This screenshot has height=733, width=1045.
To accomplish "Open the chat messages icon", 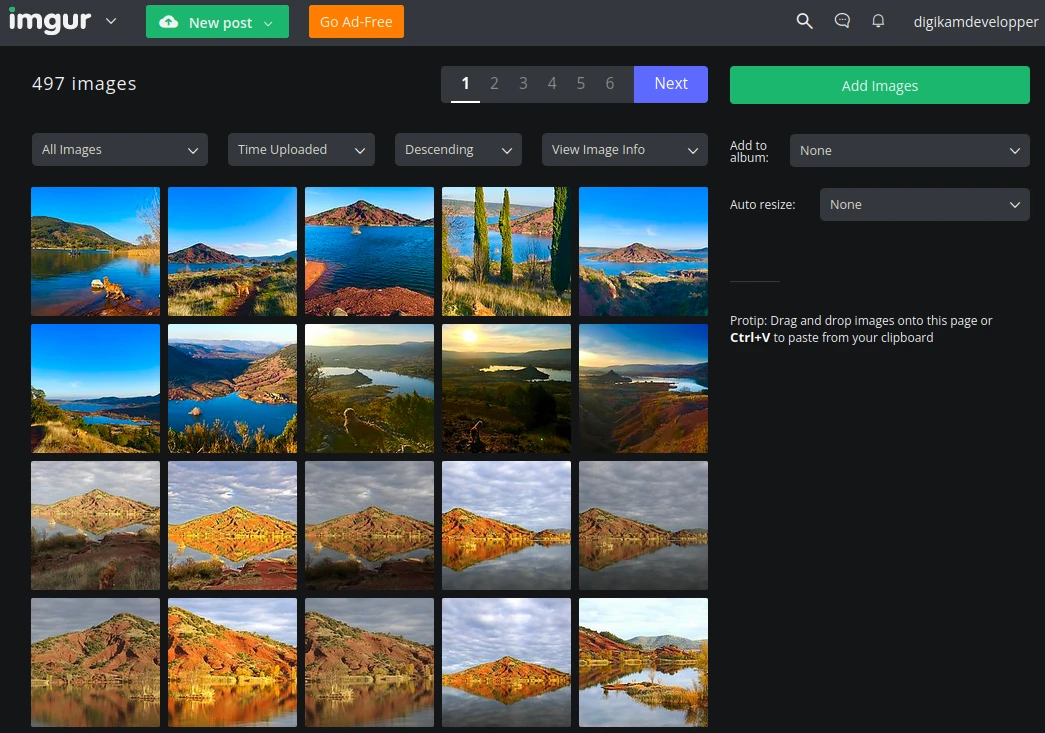I will tap(842, 21).
